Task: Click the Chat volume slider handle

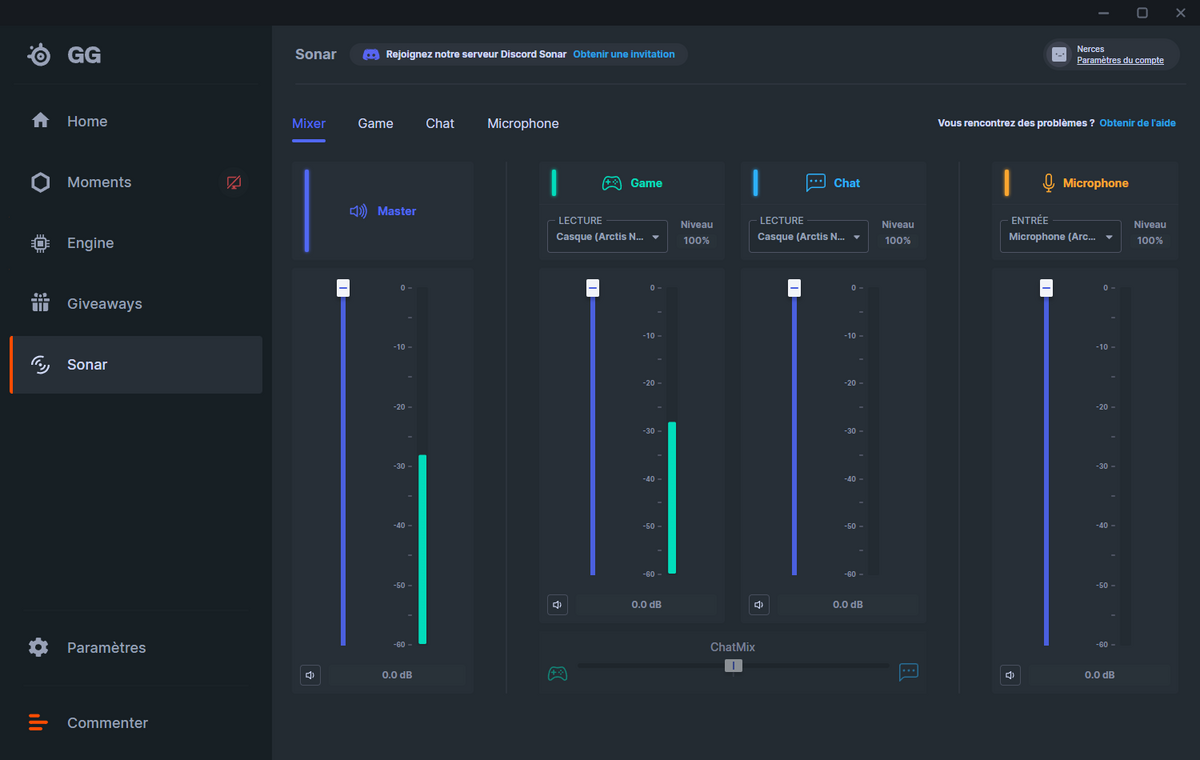Action: [x=794, y=288]
